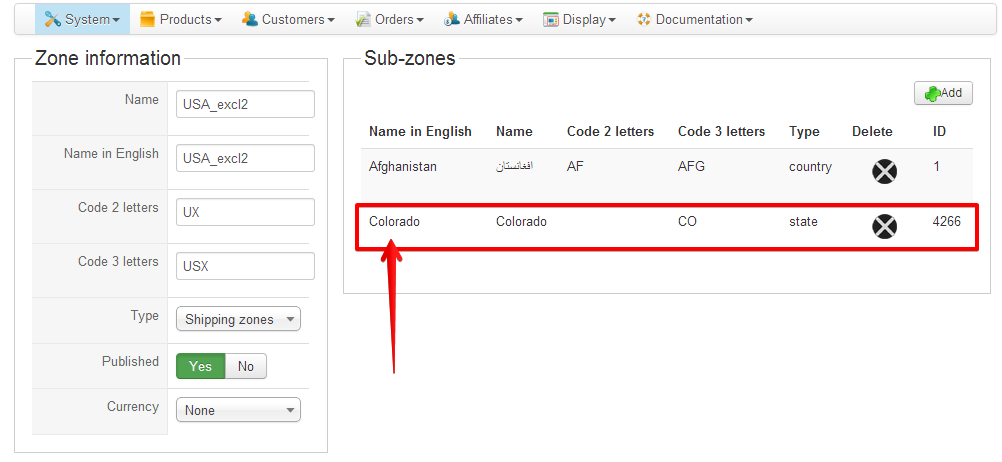
Task: Click the Name input field
Action: pyautogui.click(x=245, y=104)
